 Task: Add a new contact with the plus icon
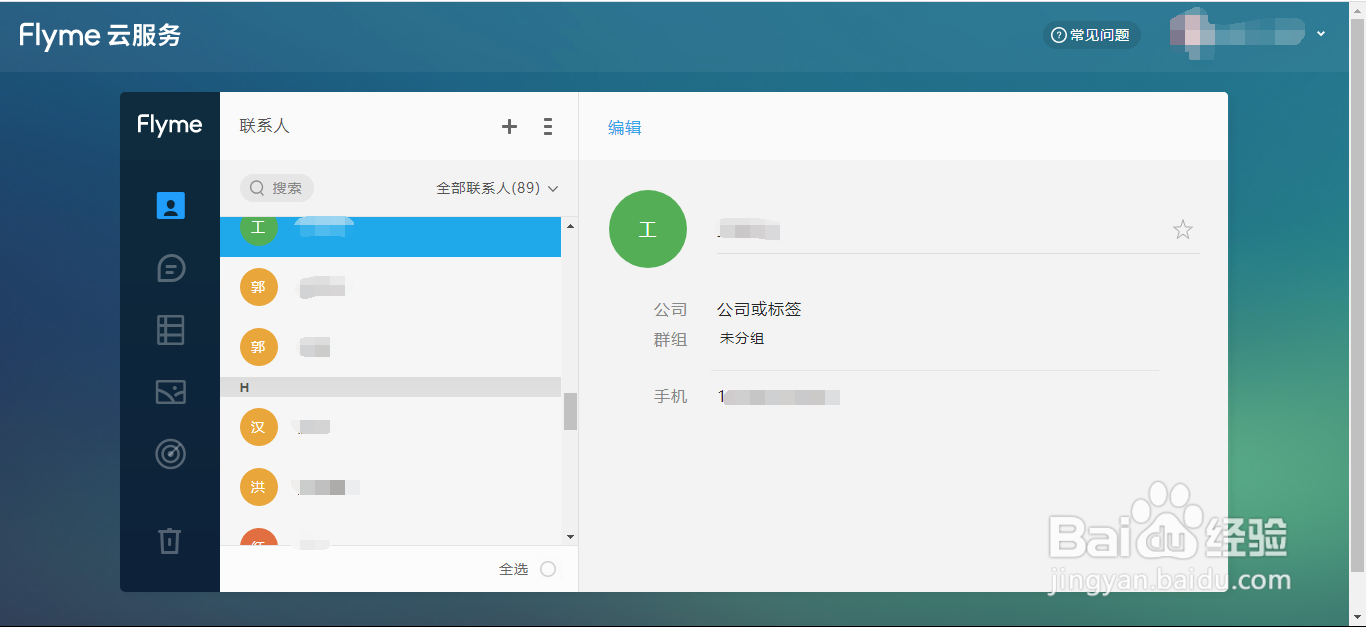(509, 126)
